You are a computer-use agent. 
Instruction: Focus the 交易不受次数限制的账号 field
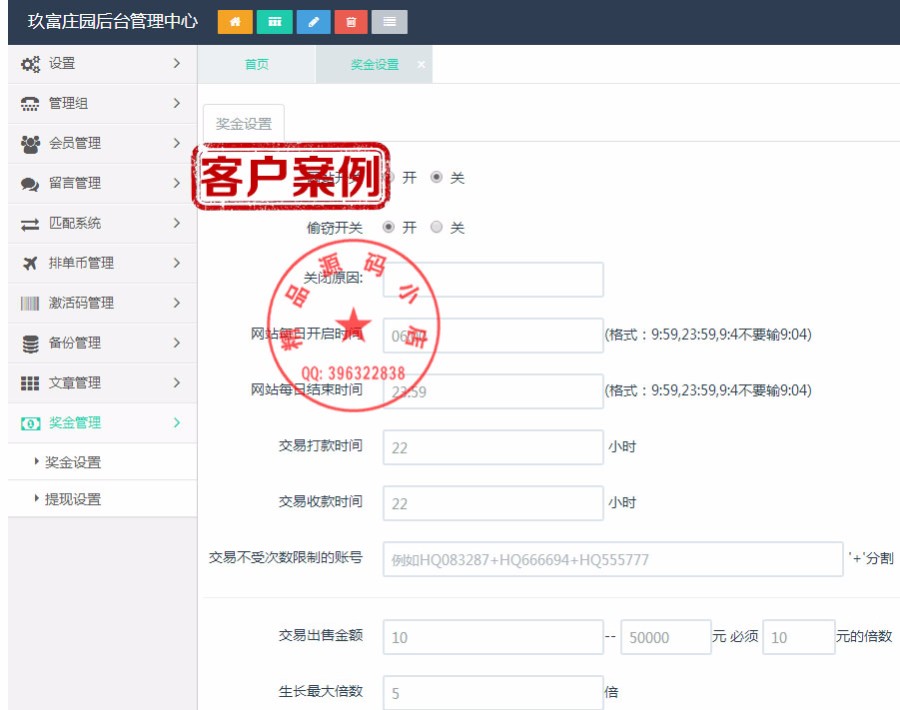point(613,559)
